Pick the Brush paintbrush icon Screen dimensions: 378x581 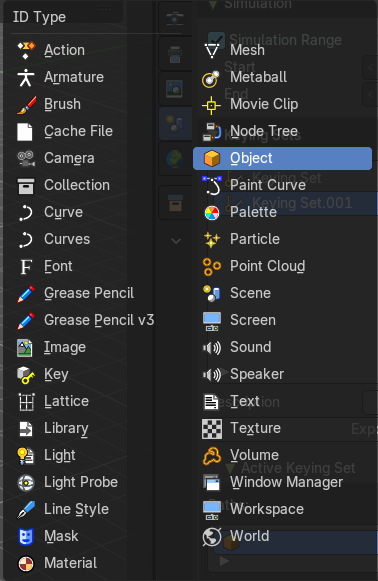[26, 104]
